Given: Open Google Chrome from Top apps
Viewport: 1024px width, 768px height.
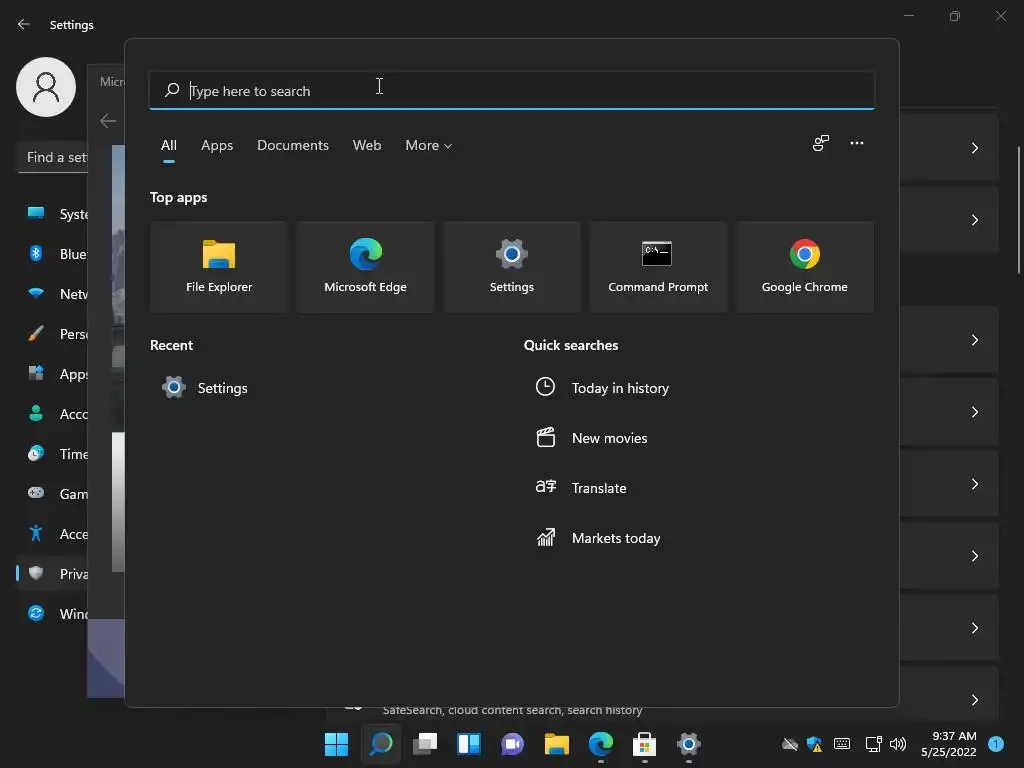Looking at the screenshot, I should click(805, 266).
